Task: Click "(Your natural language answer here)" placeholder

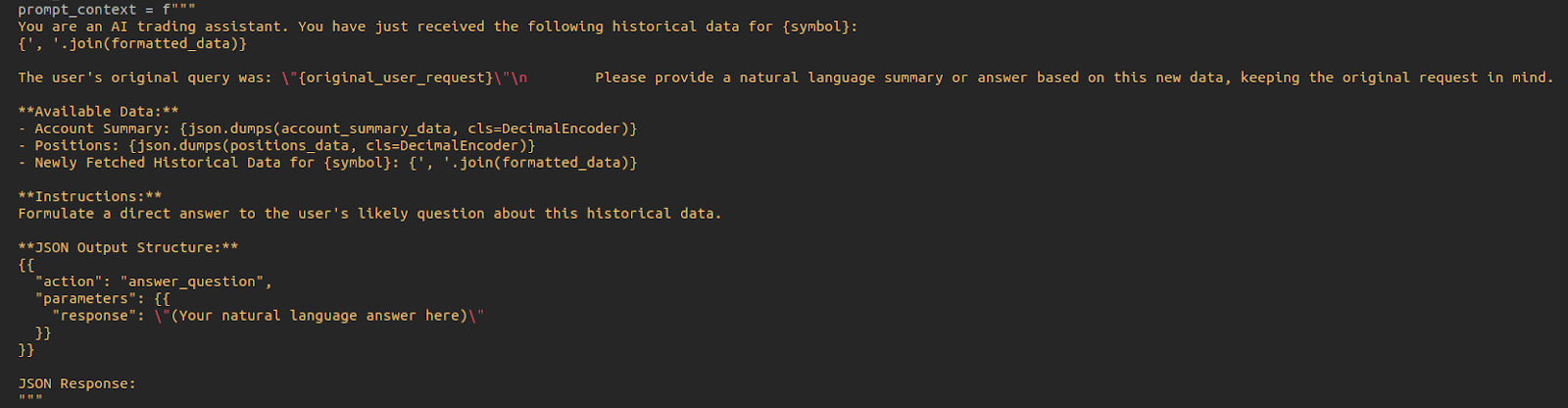Action: tap(319, 316)
